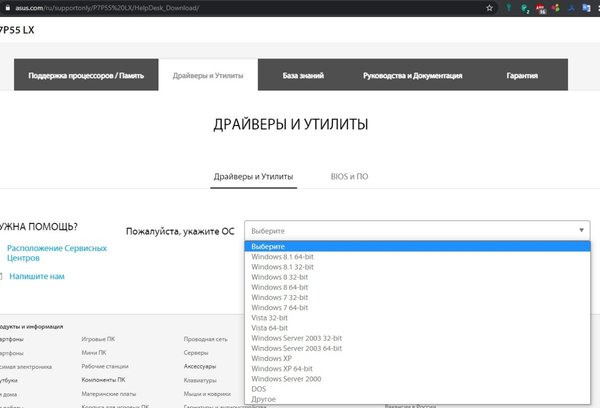Choose Windows 8 64-bit option
The width and height of the screenshot is (600, 408).
pos(417,287)
